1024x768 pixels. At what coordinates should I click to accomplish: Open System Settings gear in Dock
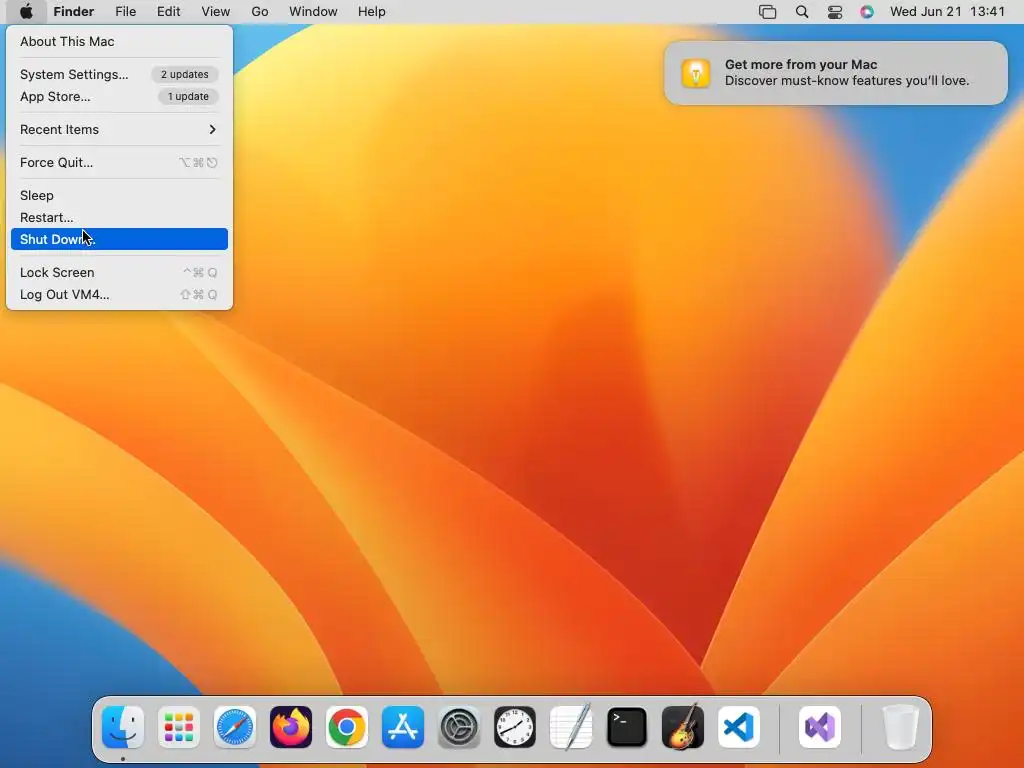pos(459,727)
